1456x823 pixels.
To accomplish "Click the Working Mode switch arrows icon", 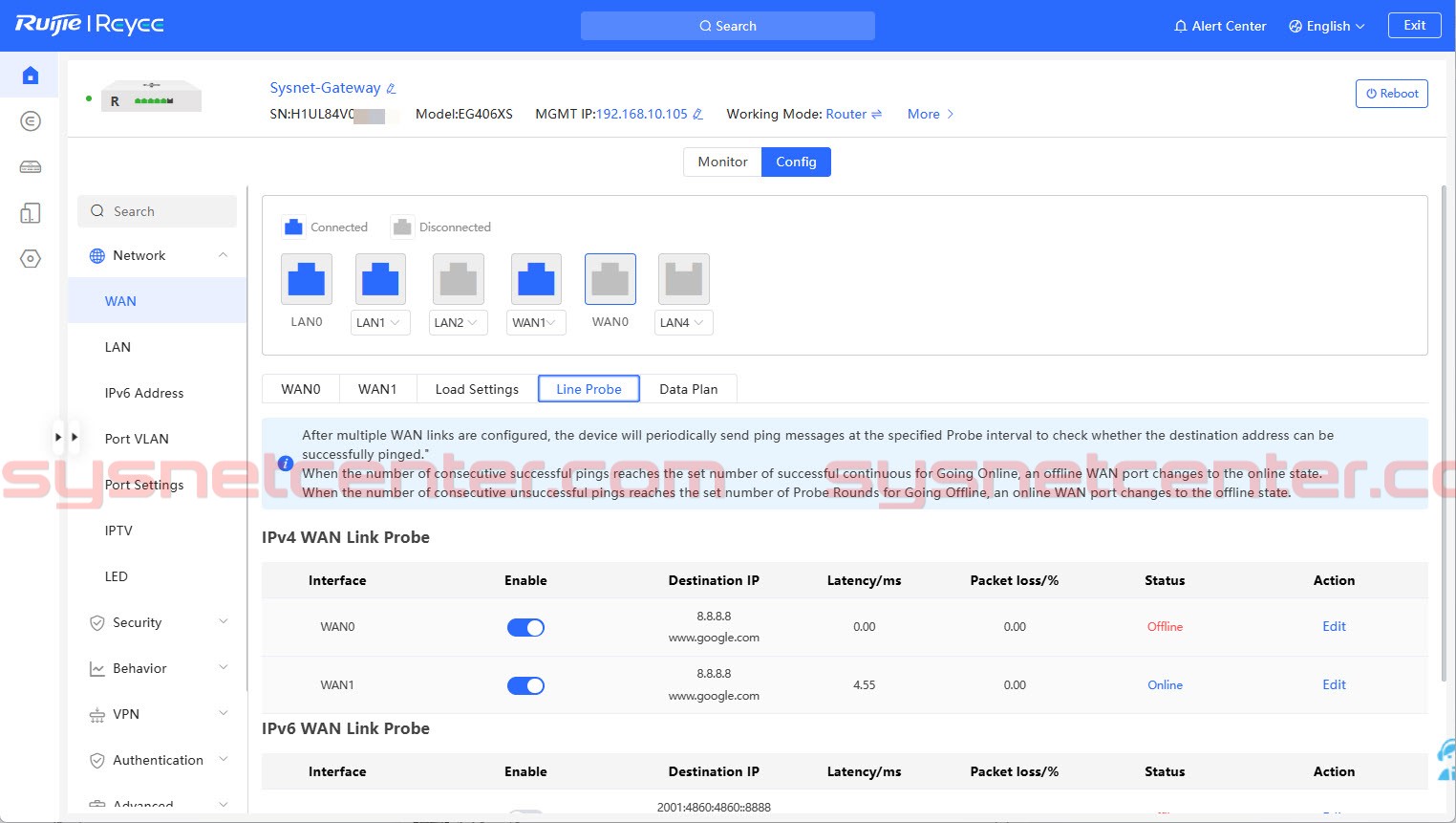I will 877,114.
